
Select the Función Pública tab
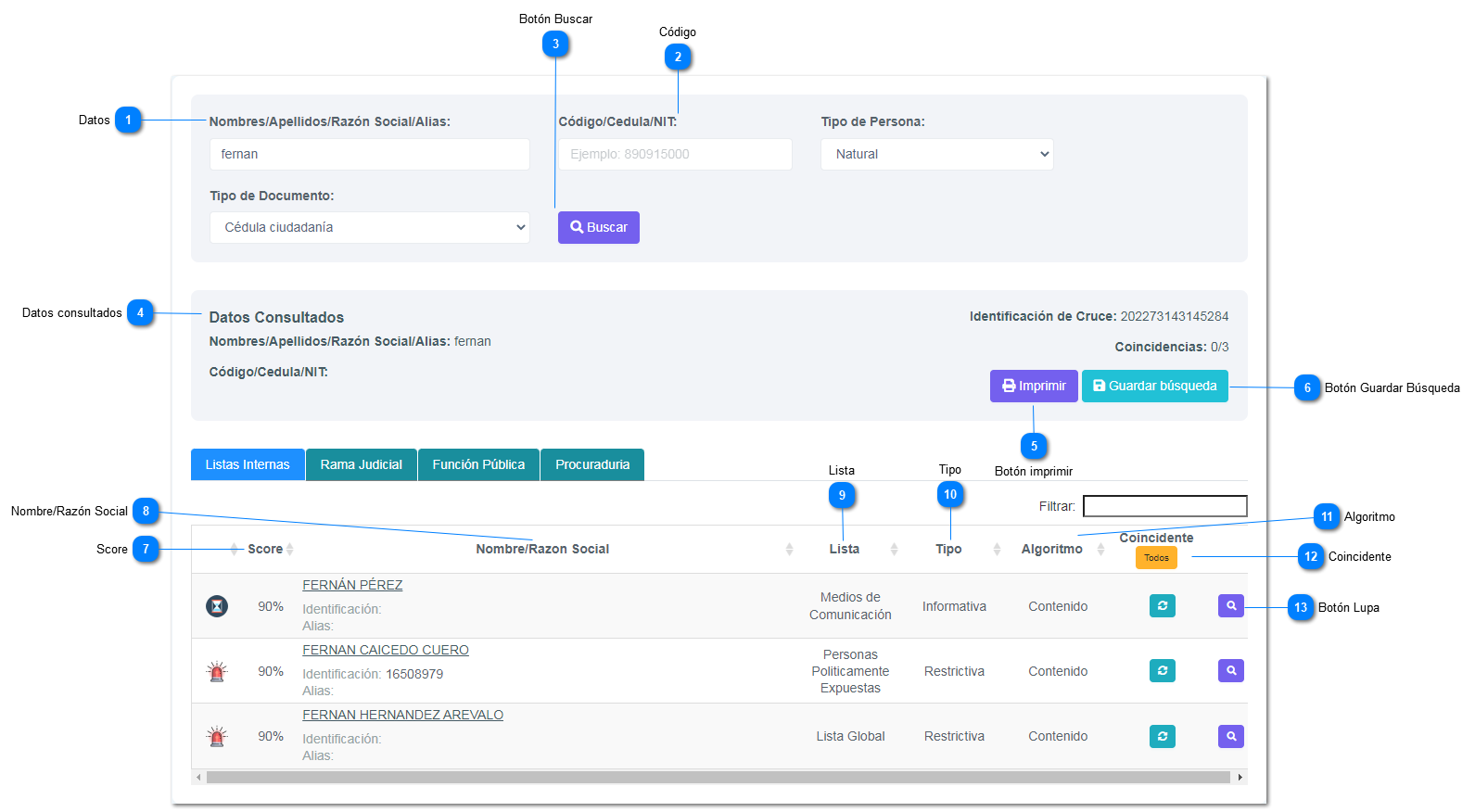tap(478, 465)
